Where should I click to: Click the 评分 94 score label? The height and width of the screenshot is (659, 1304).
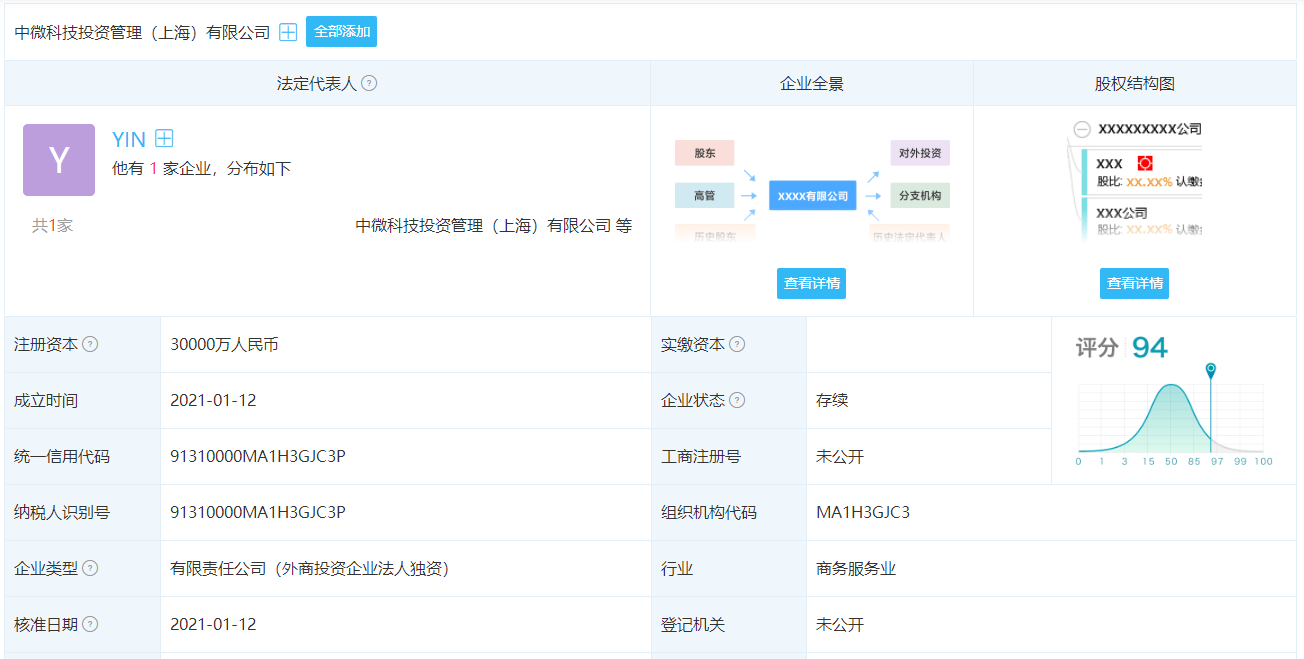click(1121, 348)
